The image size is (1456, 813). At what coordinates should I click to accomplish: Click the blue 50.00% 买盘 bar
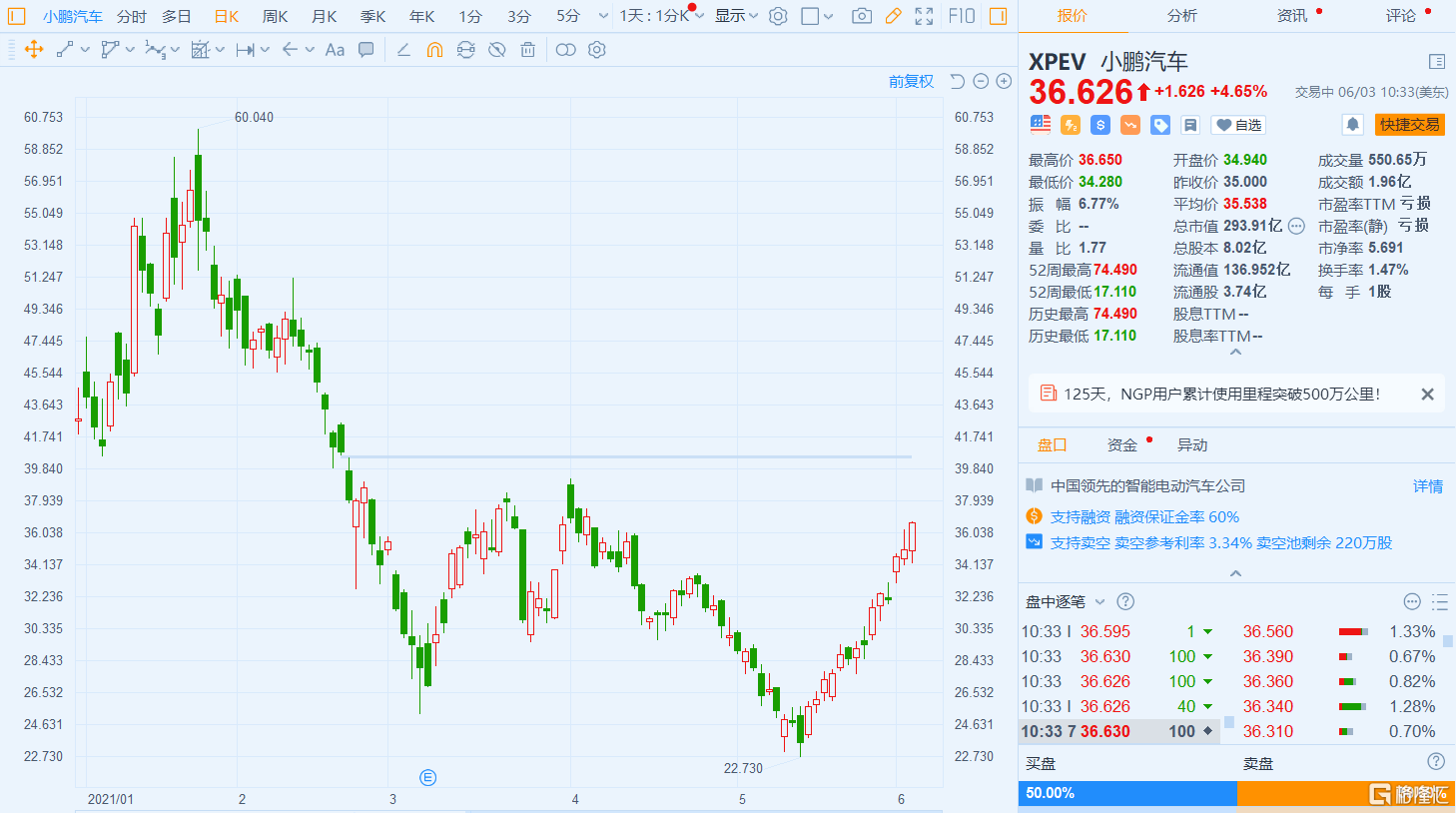pyautogui.click(x=1127, y=793)
